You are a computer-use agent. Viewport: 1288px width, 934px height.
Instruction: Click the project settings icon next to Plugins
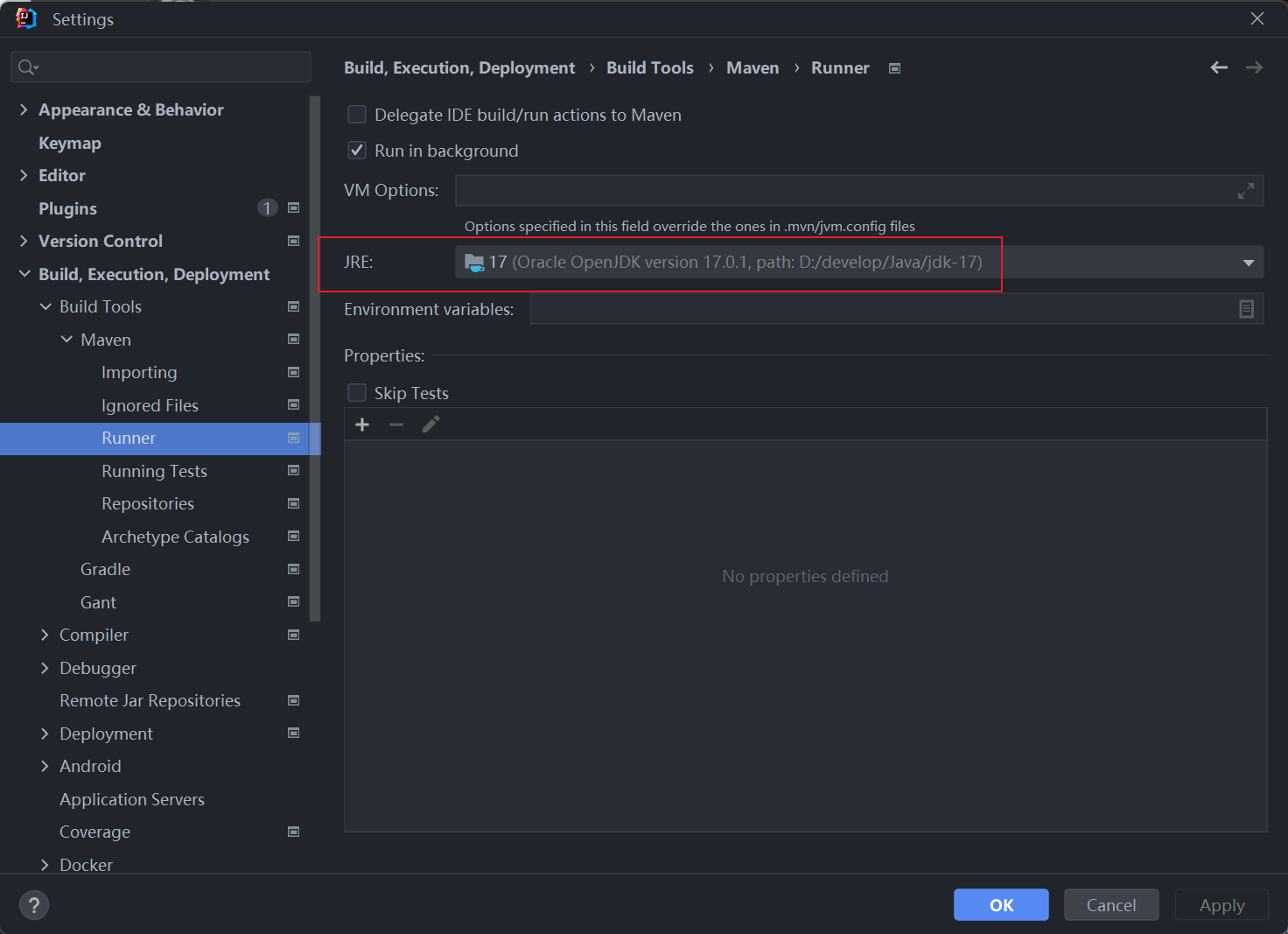point(294,208)
